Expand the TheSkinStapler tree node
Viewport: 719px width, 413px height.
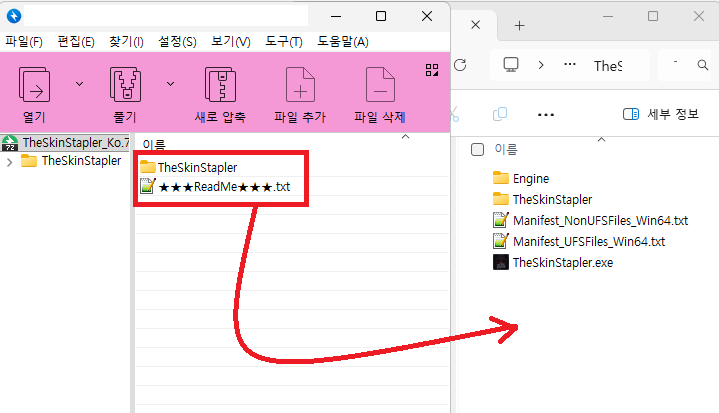pyautogui.click(x=9, y=162)
